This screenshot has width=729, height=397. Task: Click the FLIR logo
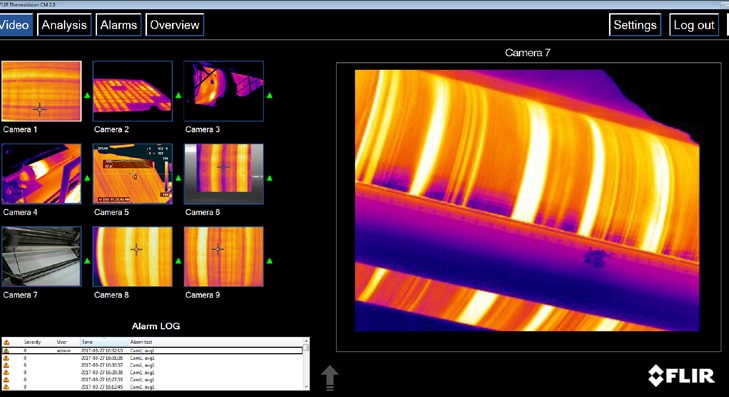(x=681, y=376)
